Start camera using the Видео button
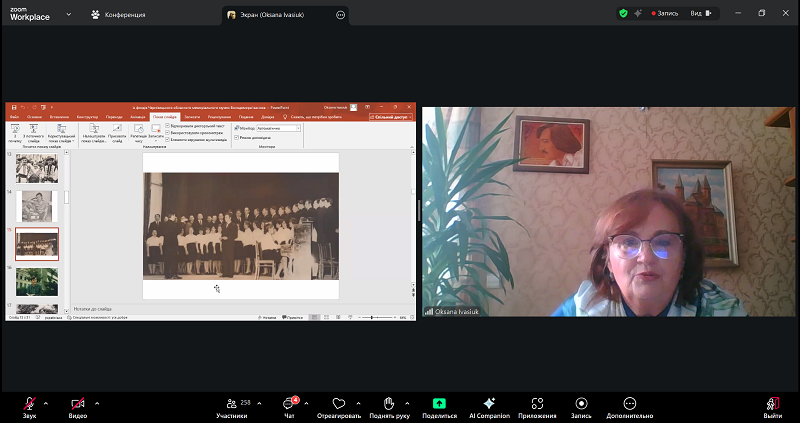Viewport: 800px width, 423px height. click(78, 405)
